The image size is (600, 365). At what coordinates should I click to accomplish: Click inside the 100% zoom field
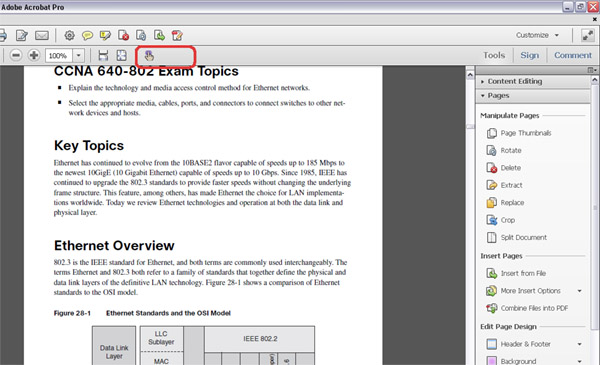(59, 55)
